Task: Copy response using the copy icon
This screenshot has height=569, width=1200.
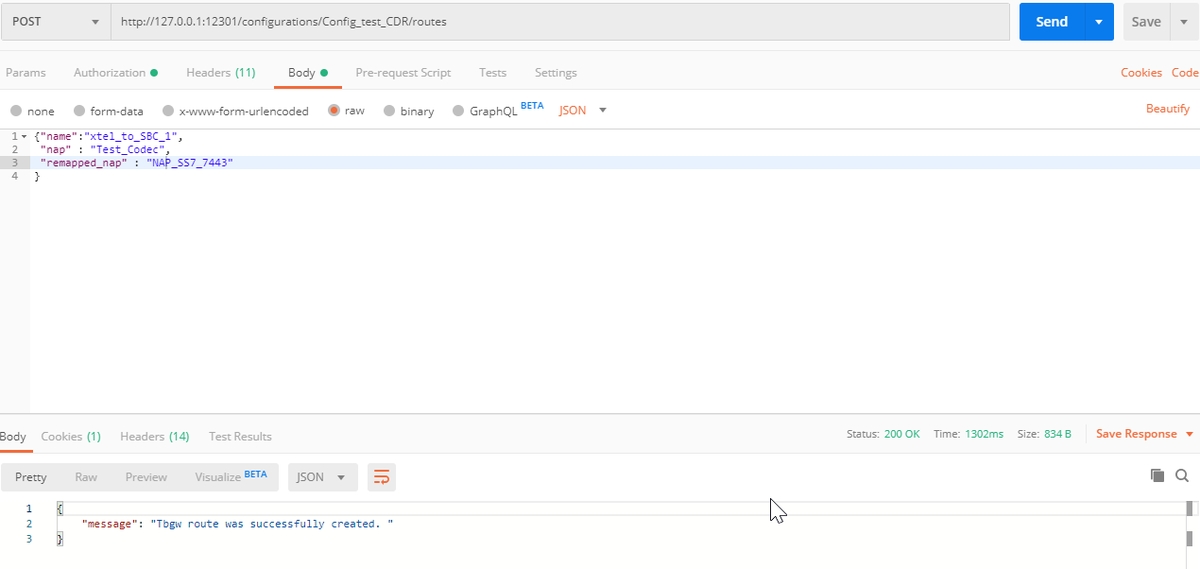Action: click(x=1157, y=476)
